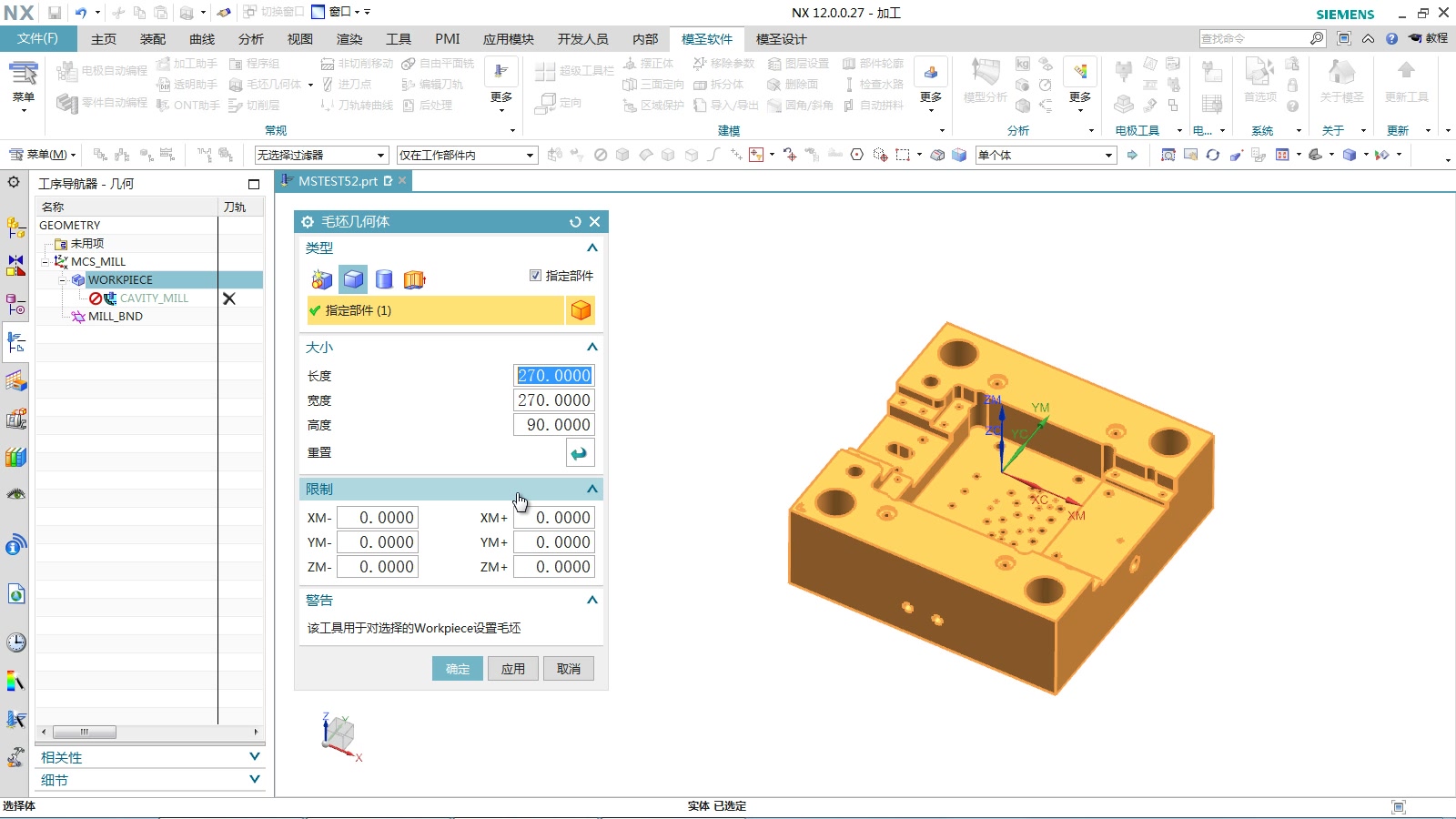The width and height of the screenshot is (1456, 819).
Task: Collapse the 限制 section
Action: tap(592, 489)
